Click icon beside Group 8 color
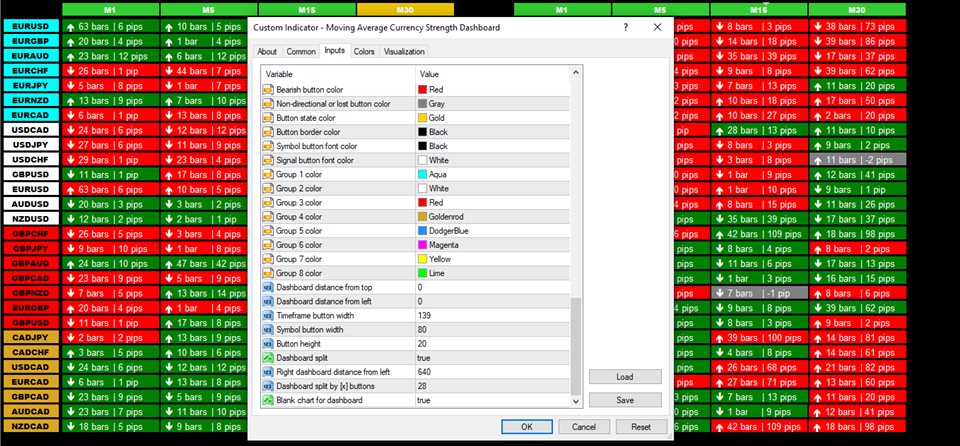The width and height of the screenshot is (960, 446). click(267, 273)
